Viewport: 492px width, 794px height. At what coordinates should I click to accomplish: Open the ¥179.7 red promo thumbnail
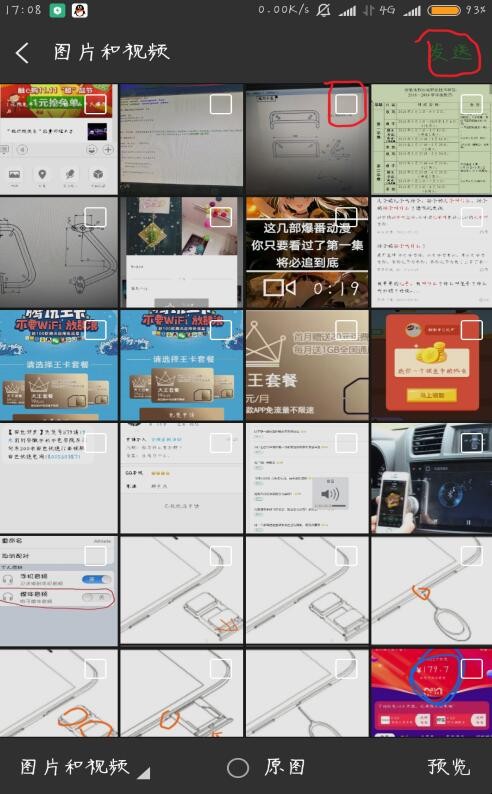tap(431, 693)
